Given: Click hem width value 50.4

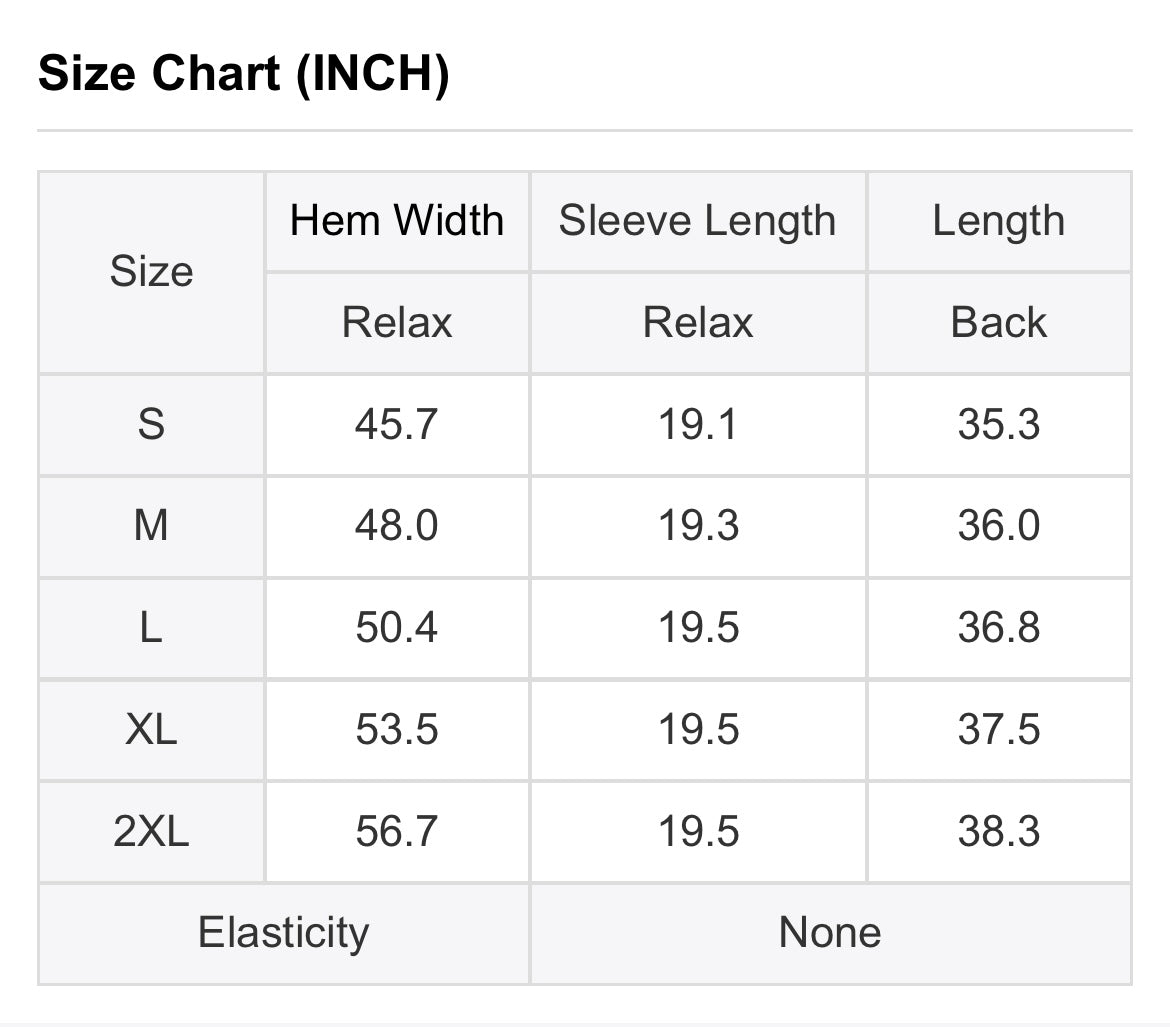Looking at the screenshot, I should click(x=396, y=628).
